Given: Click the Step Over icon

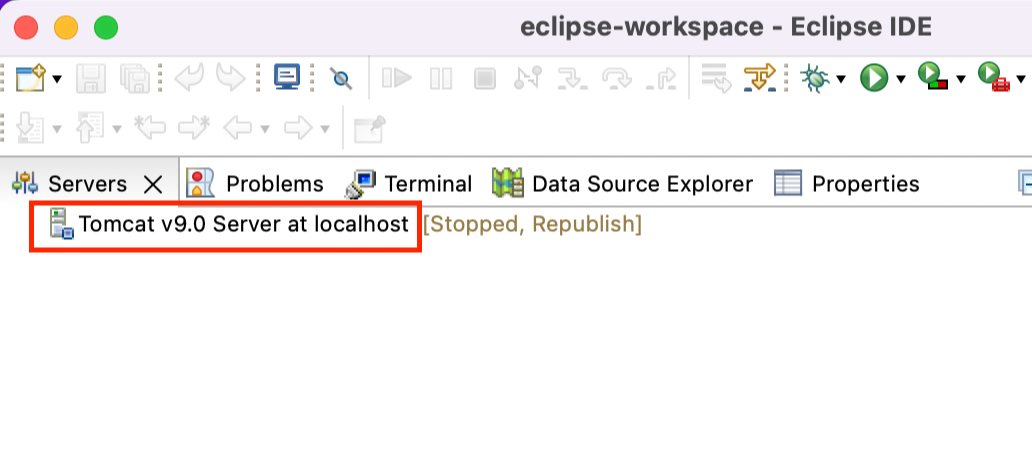Looking at the screenshot, I should click(616, 79).
